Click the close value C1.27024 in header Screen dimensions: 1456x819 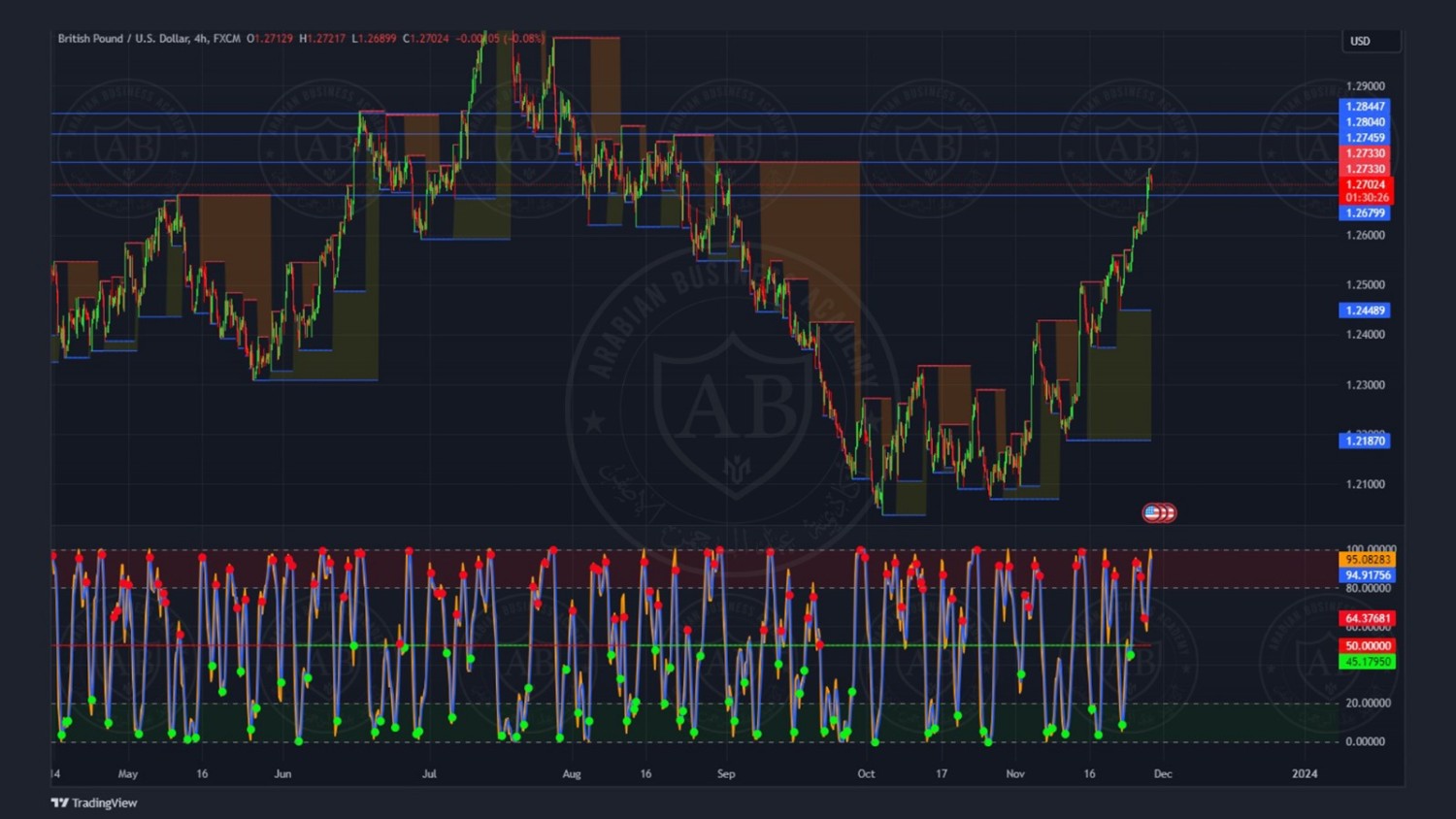(x=426, y=39)
